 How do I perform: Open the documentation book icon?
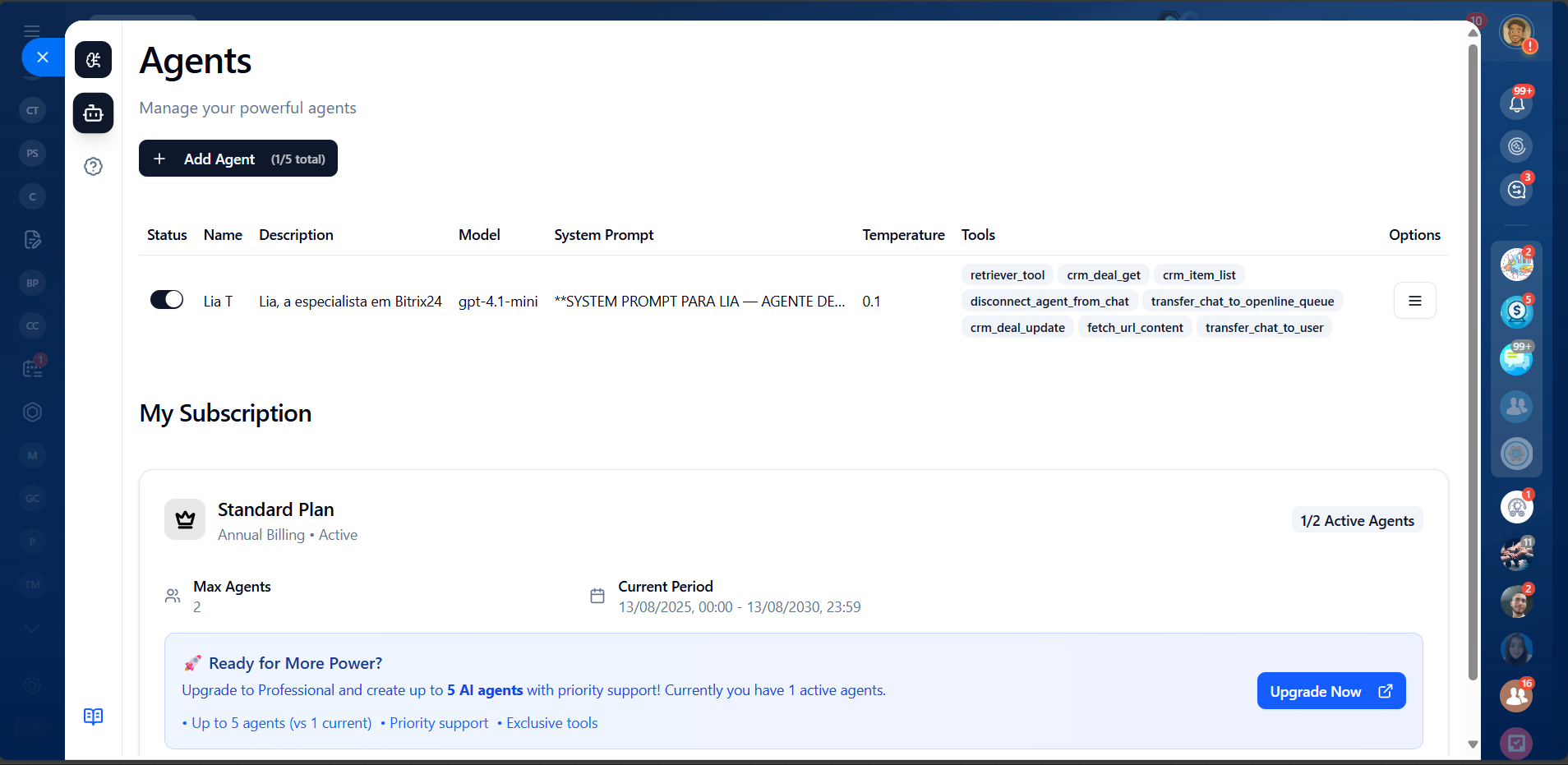pos(93,717)
